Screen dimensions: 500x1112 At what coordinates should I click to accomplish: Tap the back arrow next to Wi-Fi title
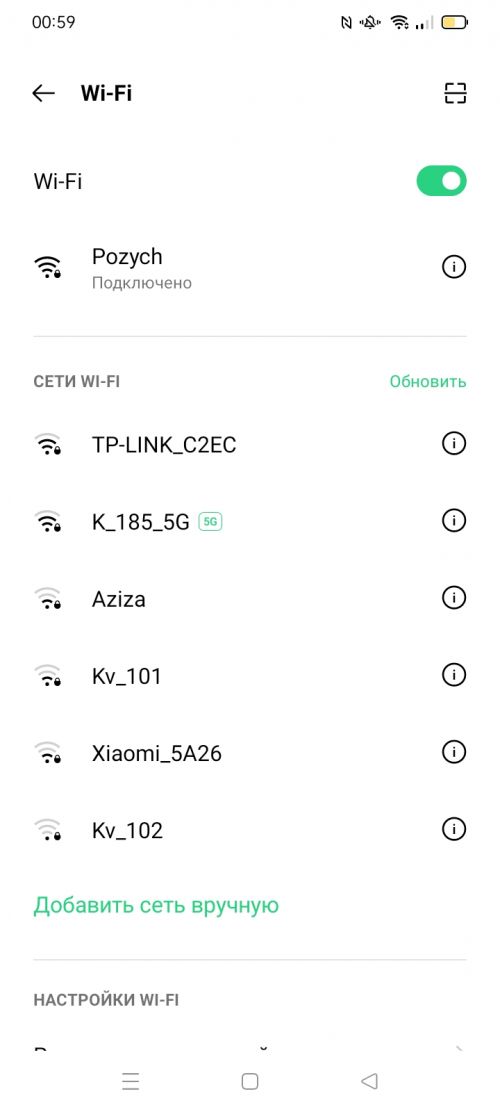44,93
